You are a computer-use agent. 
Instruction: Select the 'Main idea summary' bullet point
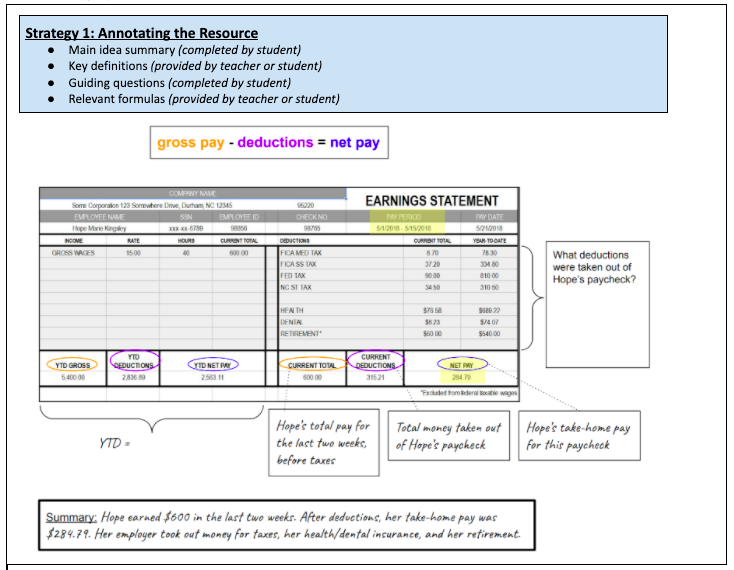(x=185, y=50)
